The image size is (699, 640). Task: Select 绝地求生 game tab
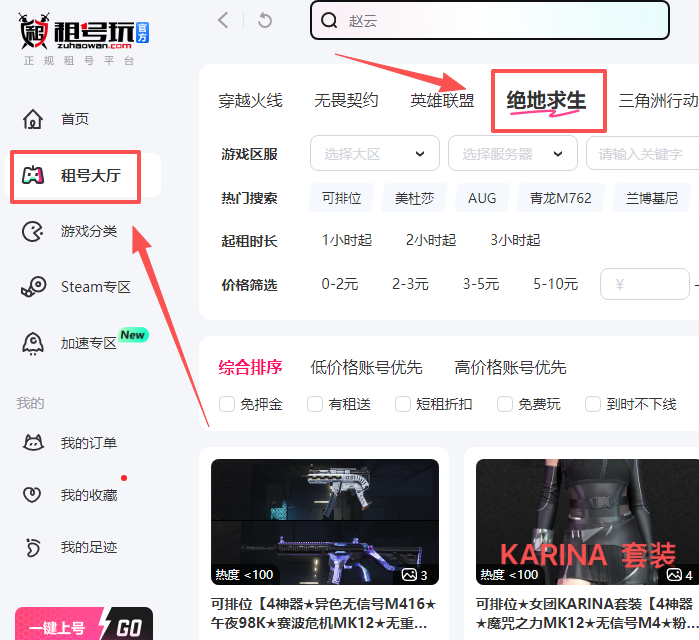(x=547, y=101)
